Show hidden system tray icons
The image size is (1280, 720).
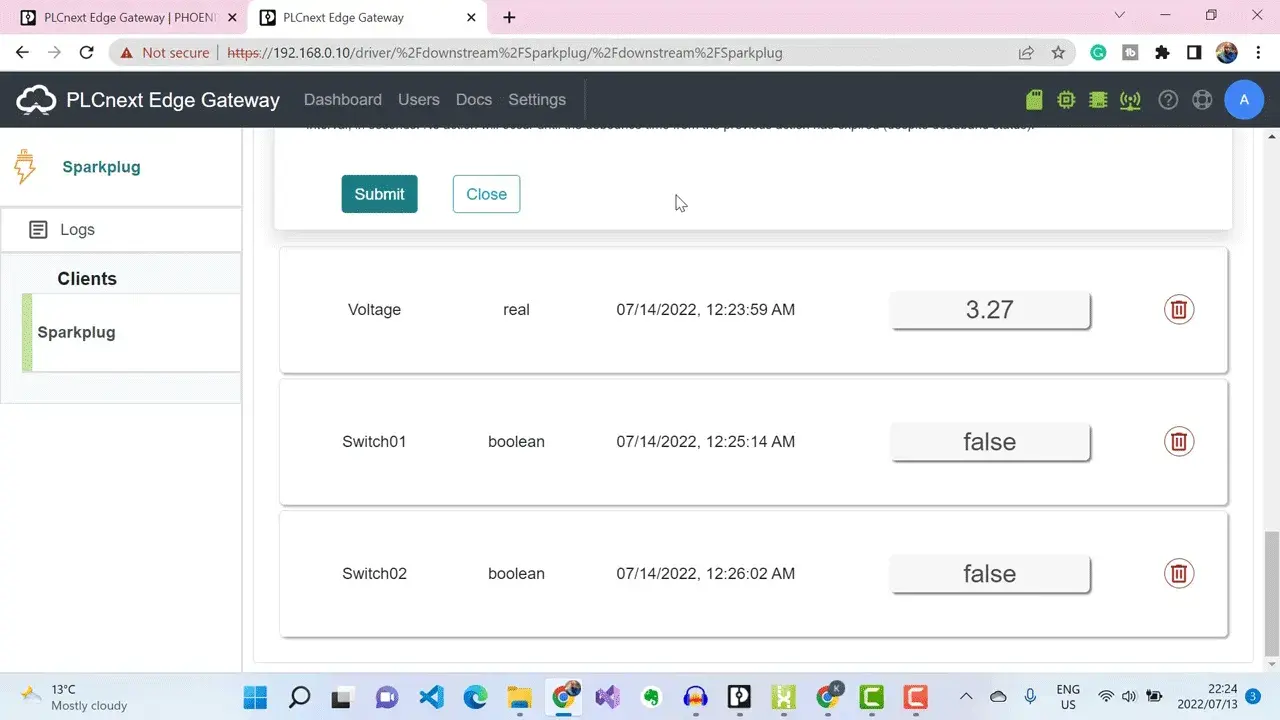pyautogui.click(x=966, y=697)
